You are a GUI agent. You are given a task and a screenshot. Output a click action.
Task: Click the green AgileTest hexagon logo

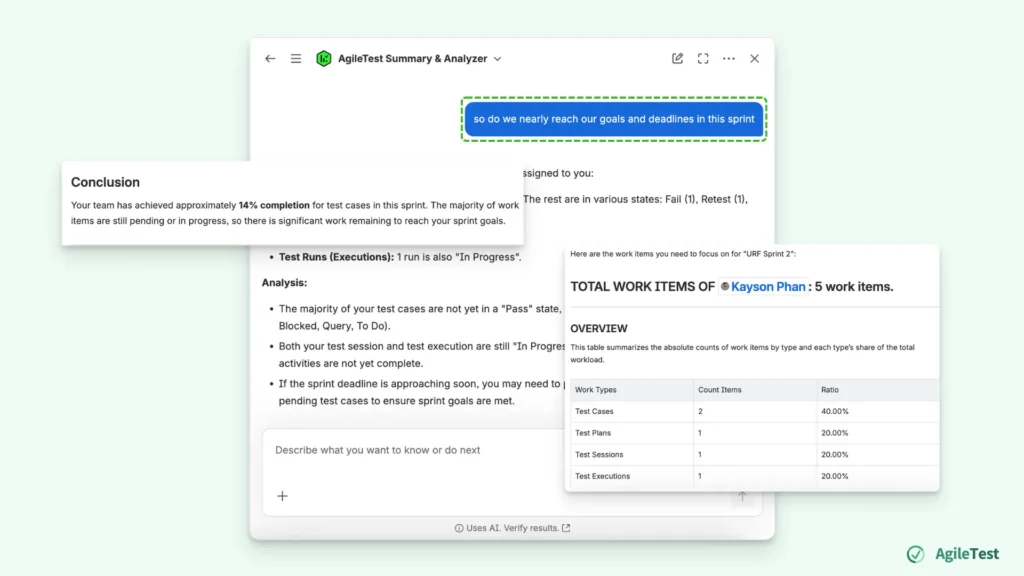click(323, 59)
